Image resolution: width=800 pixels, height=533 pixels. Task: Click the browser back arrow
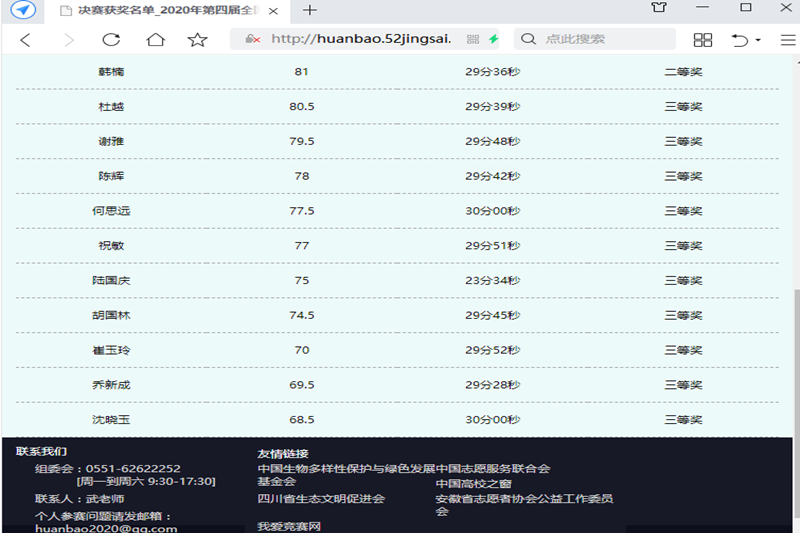coord(26,40)
